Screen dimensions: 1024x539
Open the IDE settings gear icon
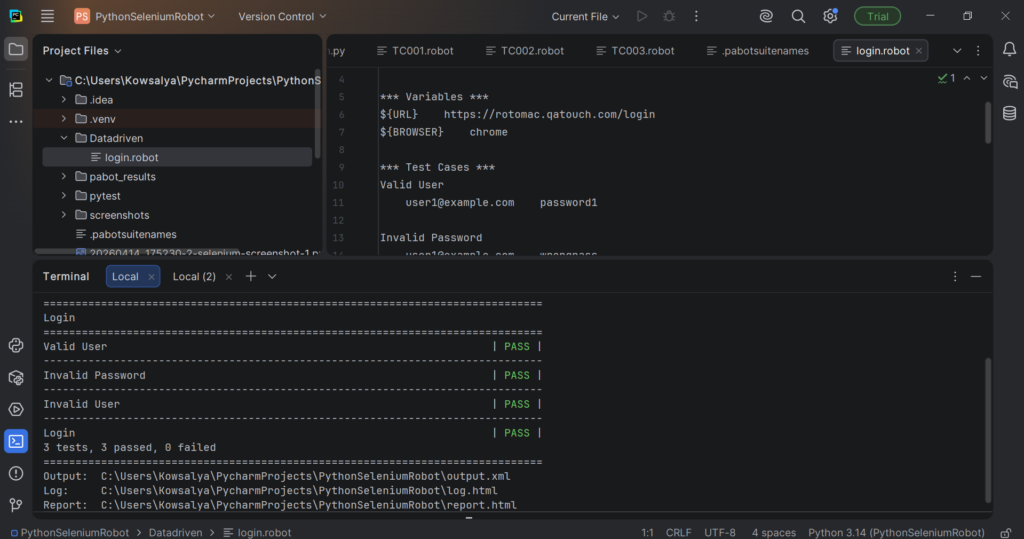tap(830, 17)
